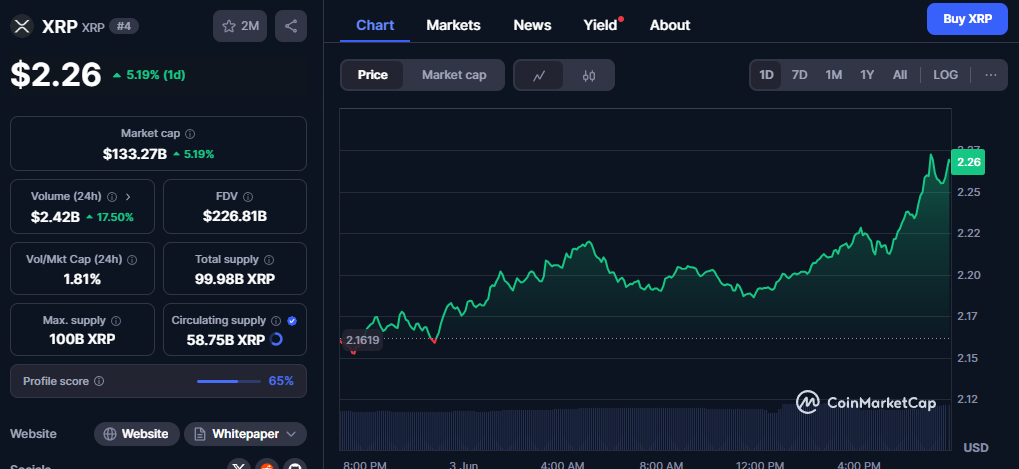Screen dimensions: 1019x469
Task: Open info icon beside Profile score
Action: 99,381
